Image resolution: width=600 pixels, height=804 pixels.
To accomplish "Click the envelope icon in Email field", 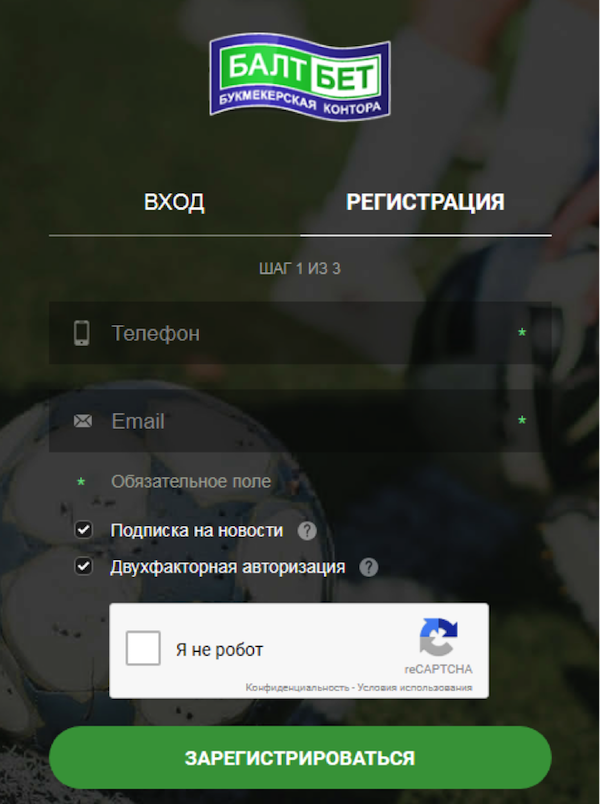I will tap(83, 421).
